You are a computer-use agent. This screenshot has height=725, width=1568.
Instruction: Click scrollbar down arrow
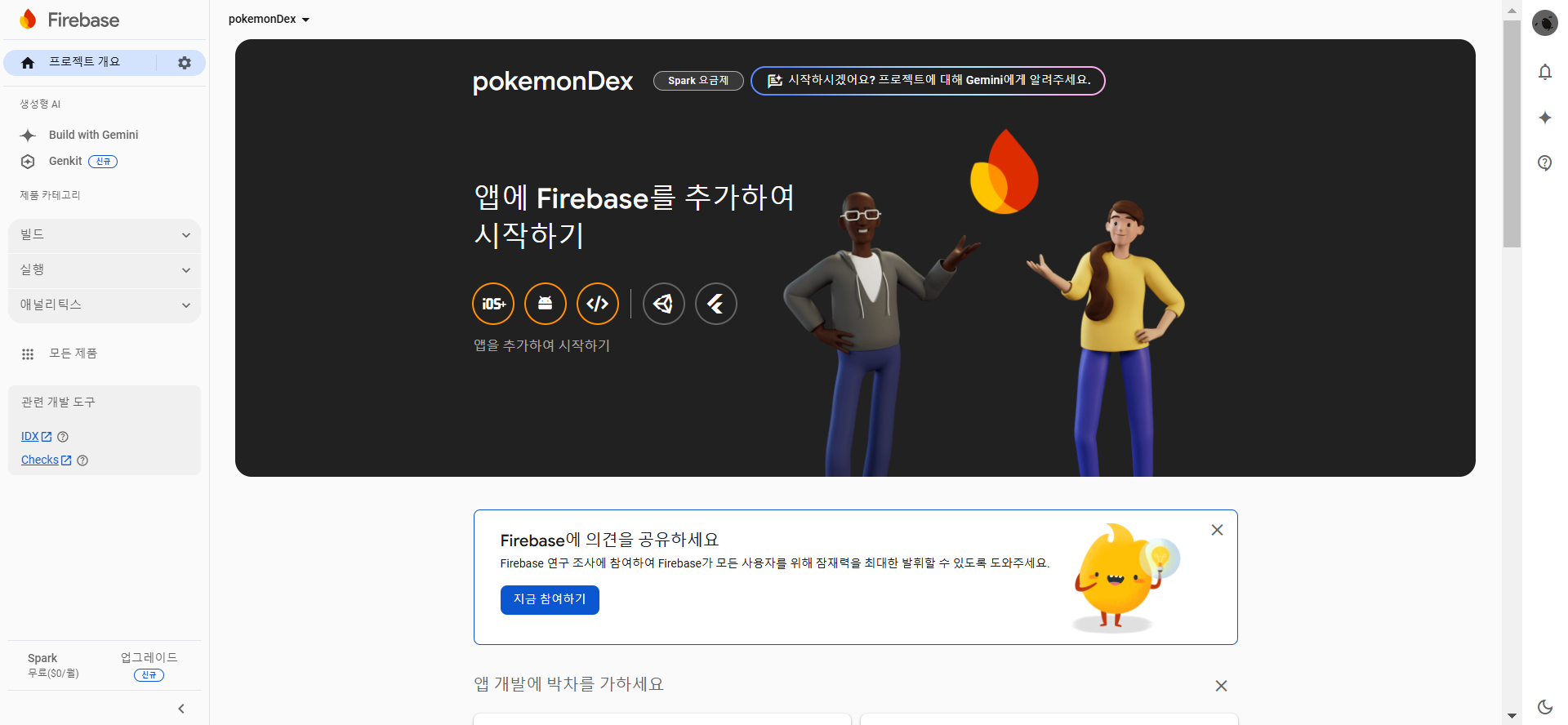pos(1512,716)
